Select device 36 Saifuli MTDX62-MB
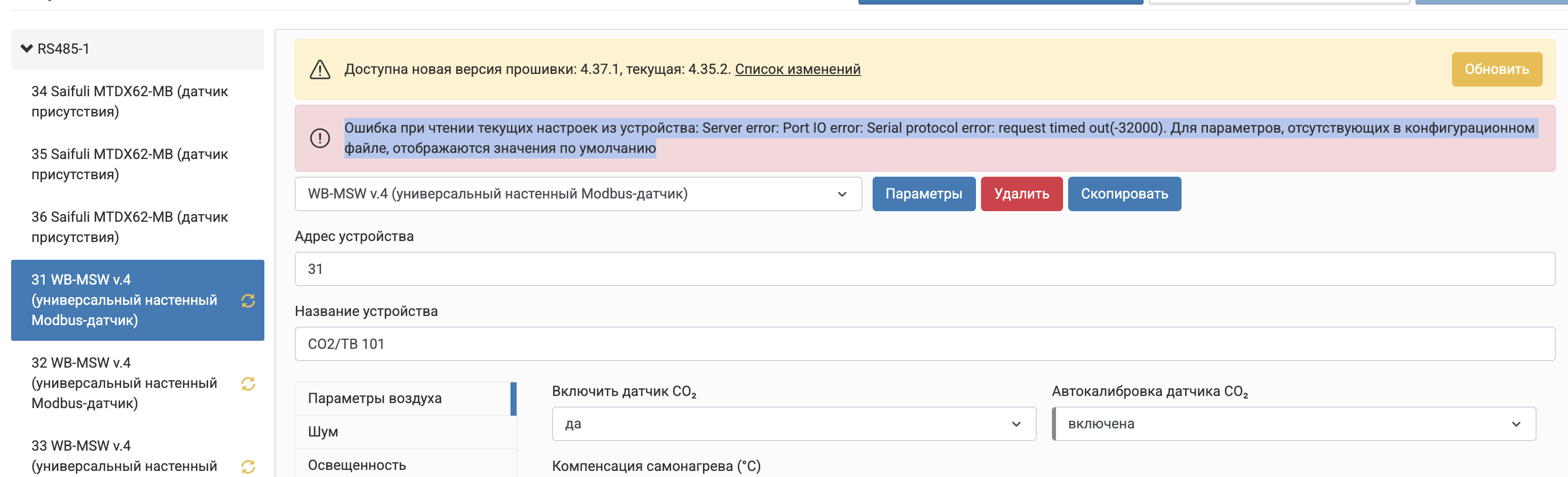The image size is (1568, 477). pos(138,226)
